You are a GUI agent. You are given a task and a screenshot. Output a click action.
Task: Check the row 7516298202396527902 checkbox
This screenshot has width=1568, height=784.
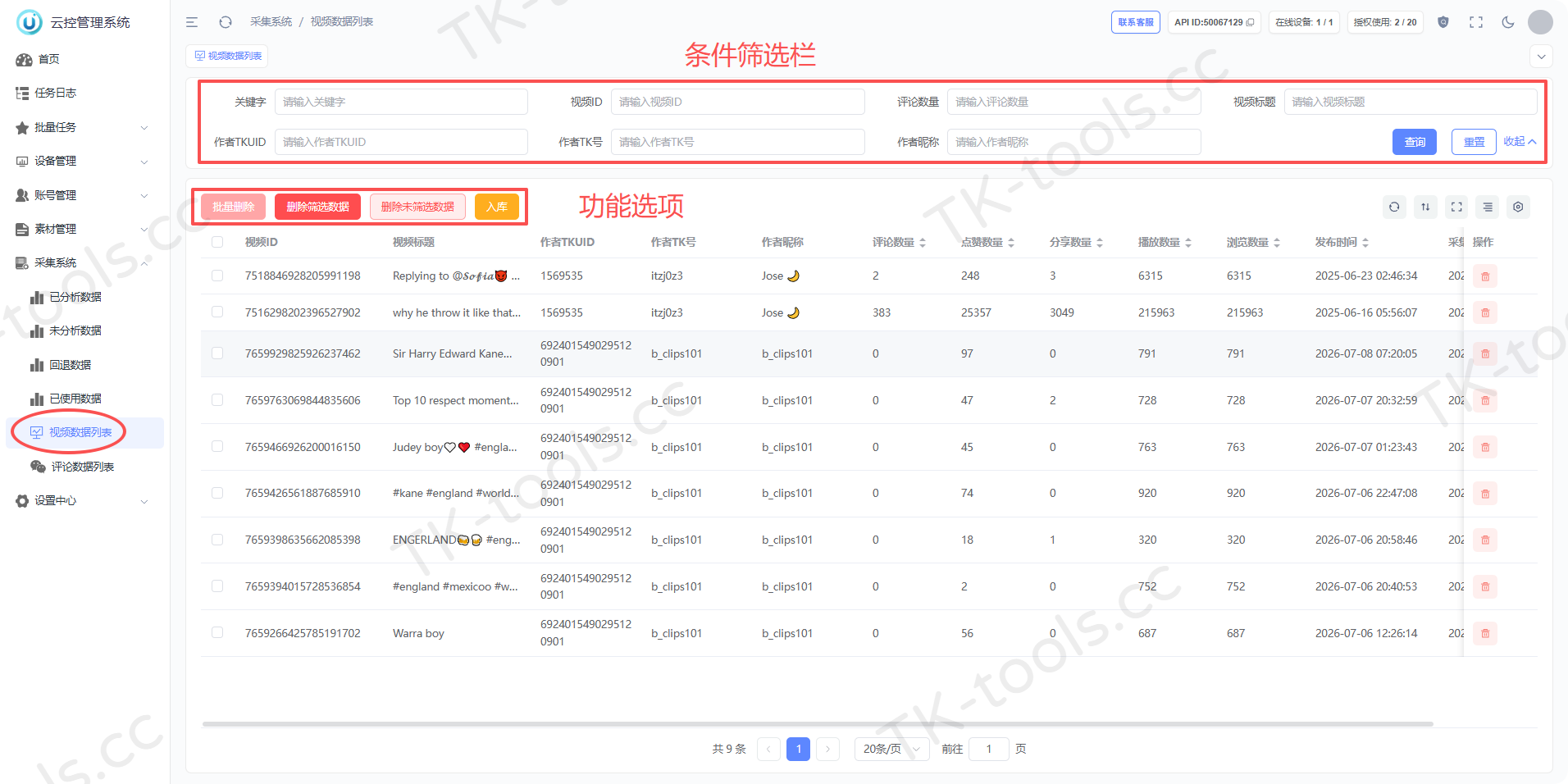217,312
